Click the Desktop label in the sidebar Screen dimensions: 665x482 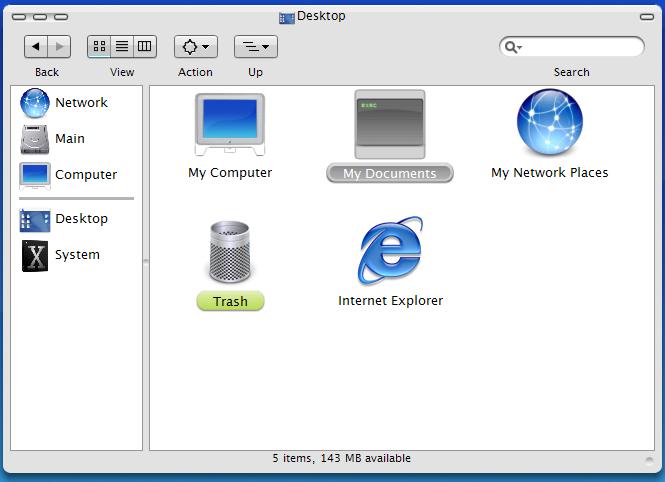(x=81, y=219)
